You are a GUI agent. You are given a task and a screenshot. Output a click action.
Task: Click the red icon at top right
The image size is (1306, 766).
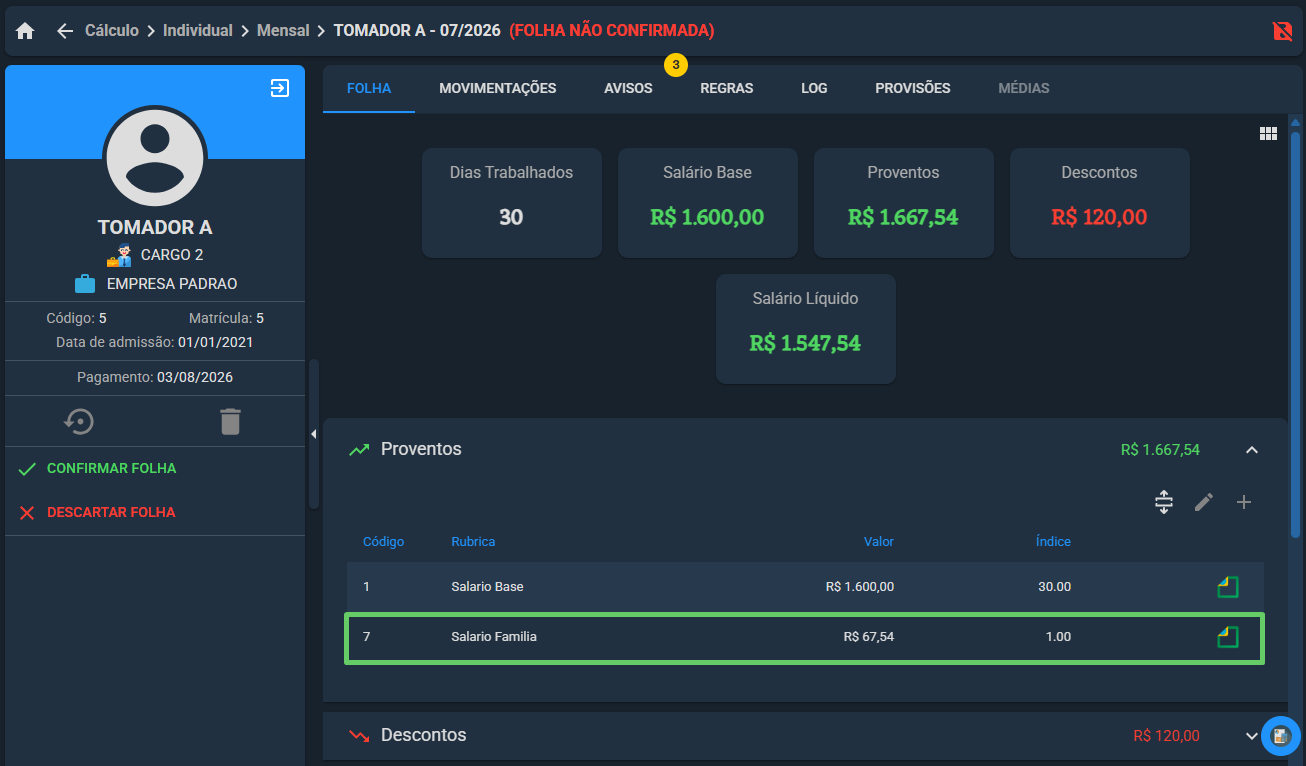[1282, 31]
